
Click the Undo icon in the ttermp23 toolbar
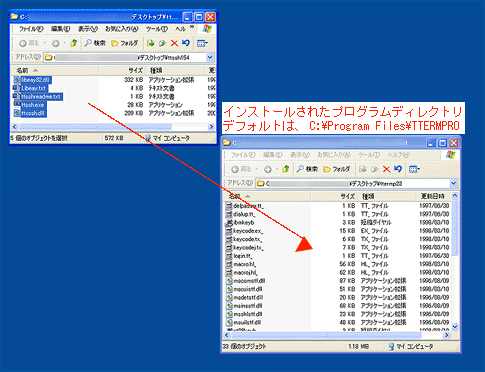(398, 169)
